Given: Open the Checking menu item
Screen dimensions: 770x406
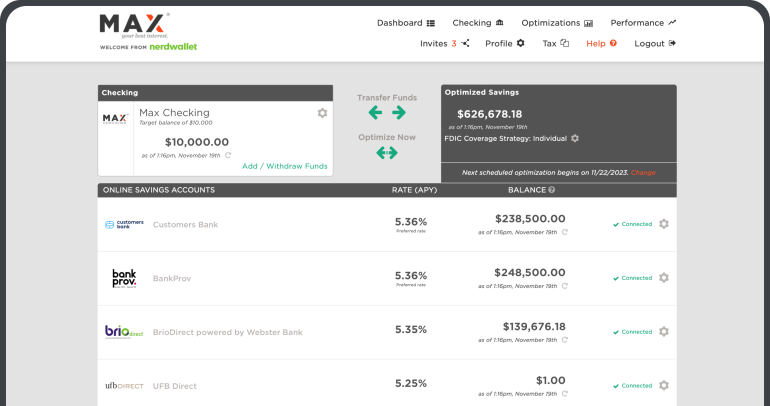Looking at the screenshot, I should [478, 23].
